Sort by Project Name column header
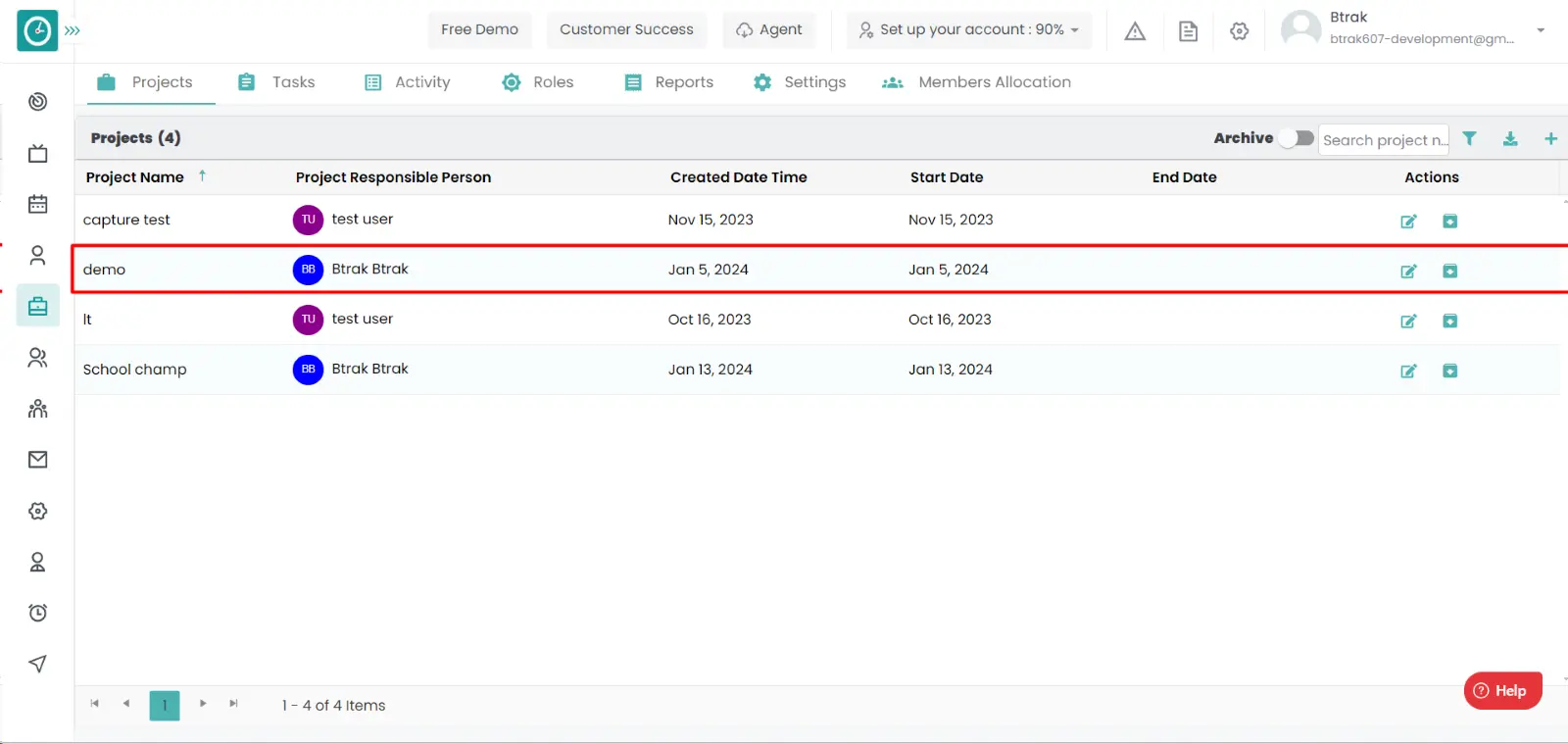 click(x=135, y=177)
